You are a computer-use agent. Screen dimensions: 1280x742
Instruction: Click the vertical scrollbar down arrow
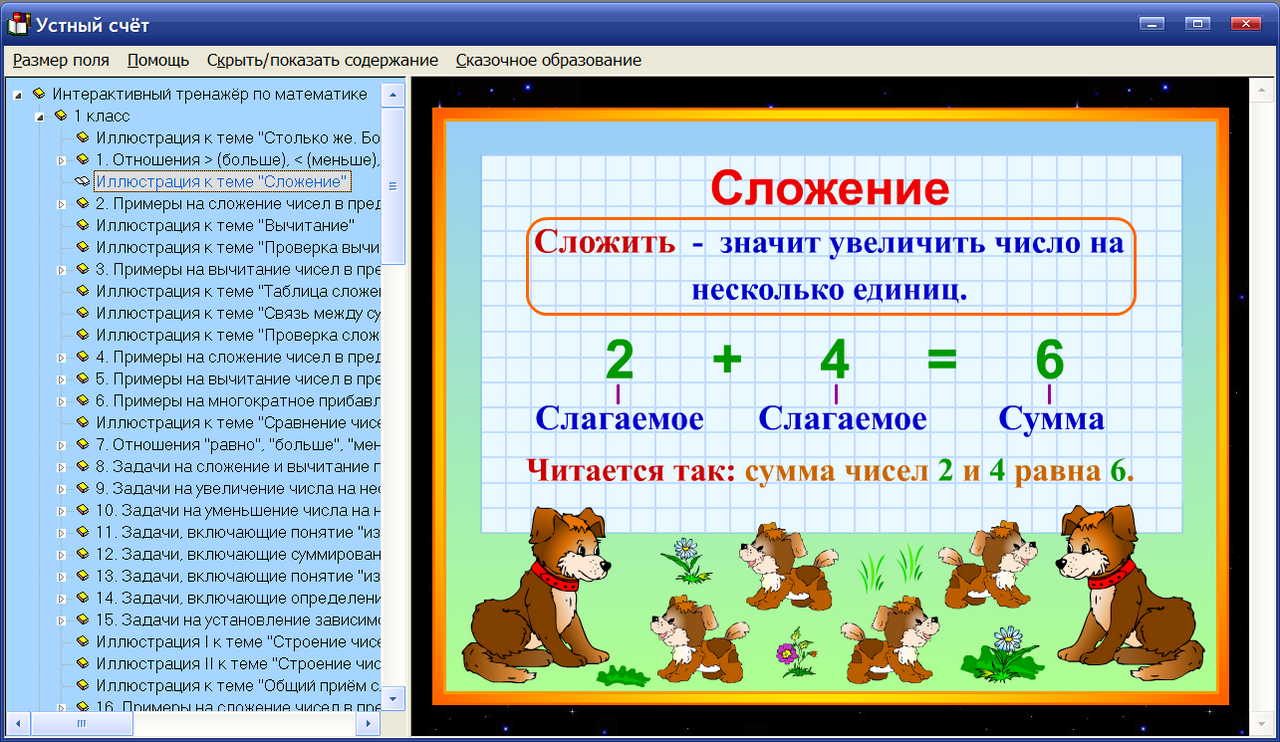pos(394,700)
